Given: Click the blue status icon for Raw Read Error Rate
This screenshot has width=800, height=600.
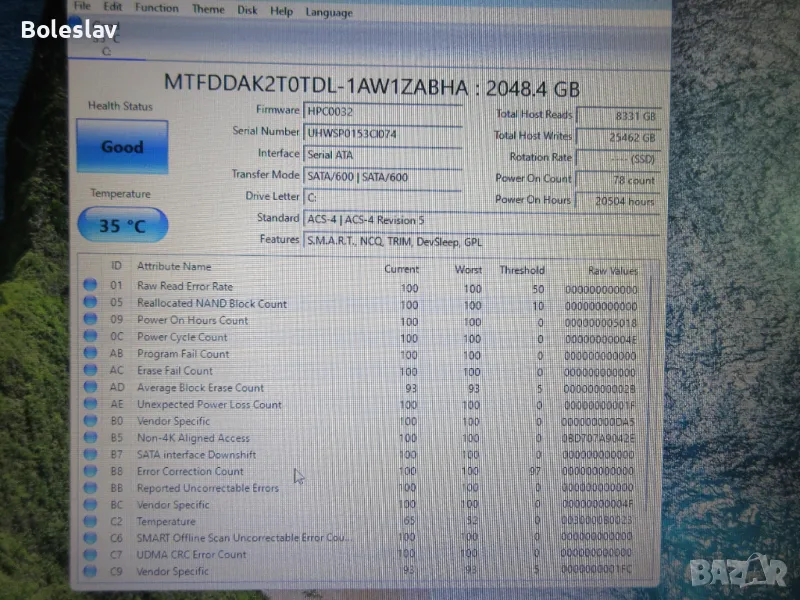Looking at the screenshot, I should pos(91,286).
